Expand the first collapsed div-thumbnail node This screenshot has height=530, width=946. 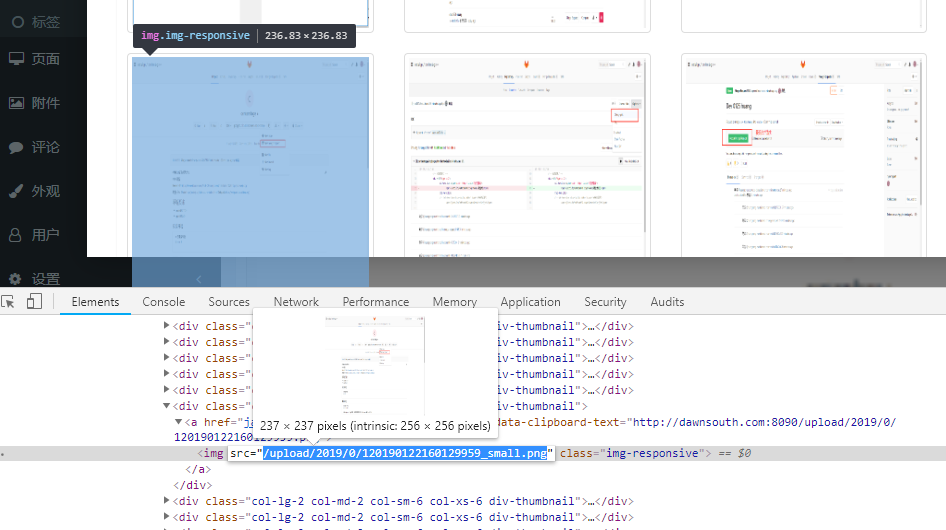click(167, 325)
